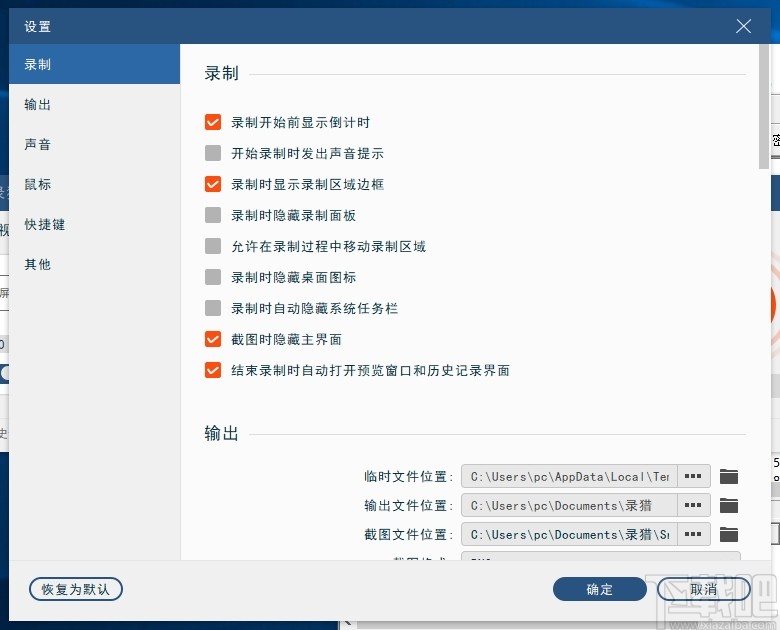Image resolution: width=780 pixels, height=630 pixels.
Task: Open folder for 临时文件位置 path
Action: click(729, 476)
